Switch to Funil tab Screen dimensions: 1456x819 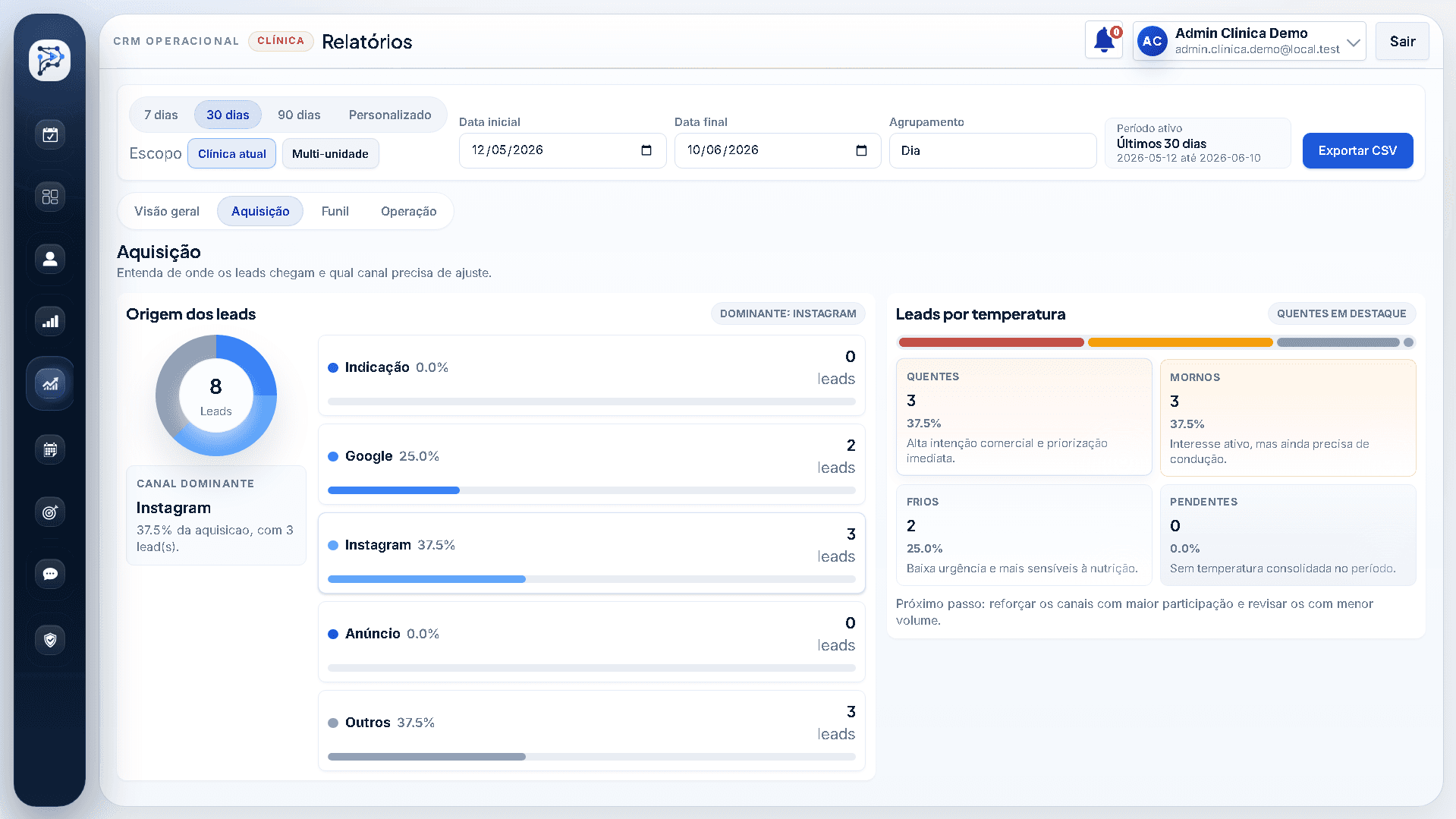[335, 211]
